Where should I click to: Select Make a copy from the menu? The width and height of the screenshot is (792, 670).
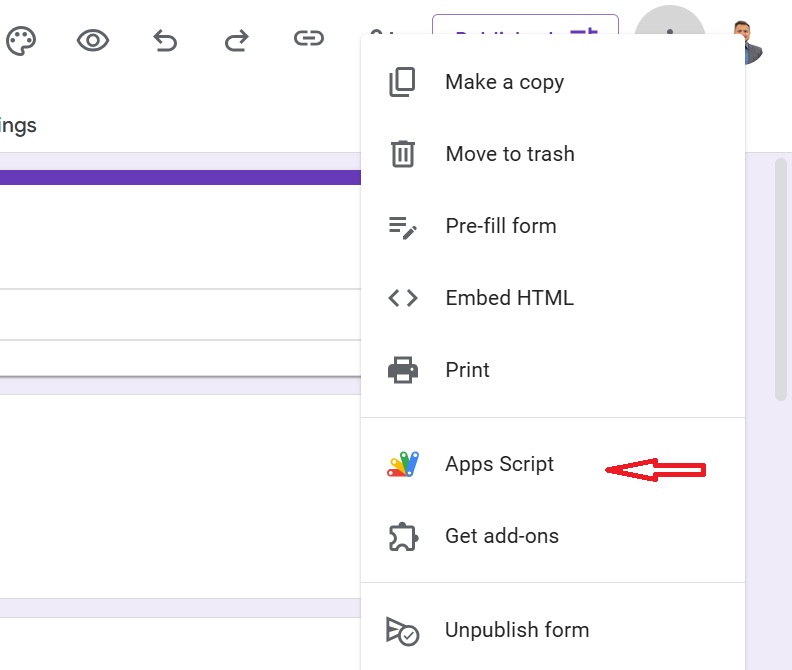[504, 82]
